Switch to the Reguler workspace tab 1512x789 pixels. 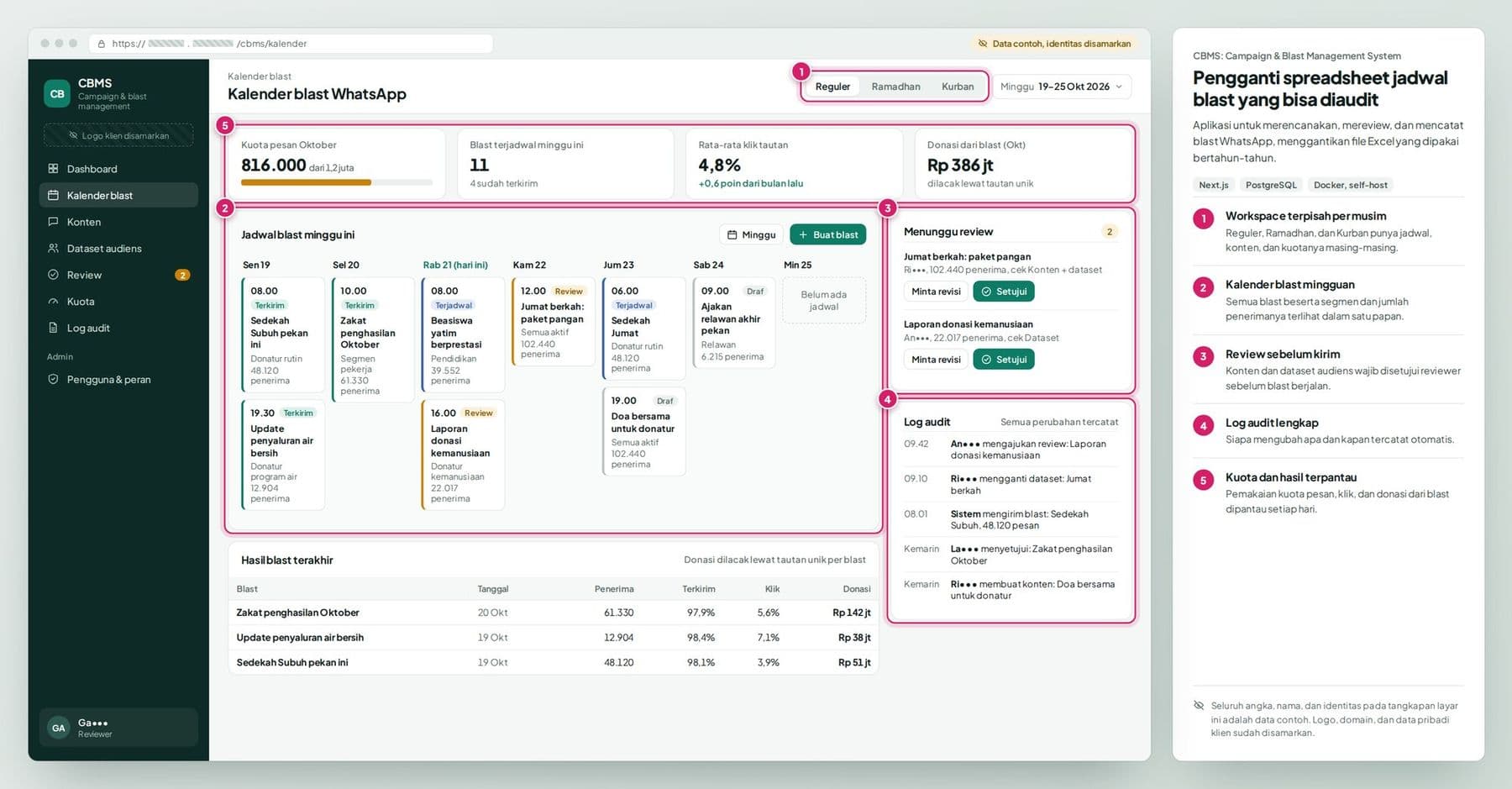(832, 87)
